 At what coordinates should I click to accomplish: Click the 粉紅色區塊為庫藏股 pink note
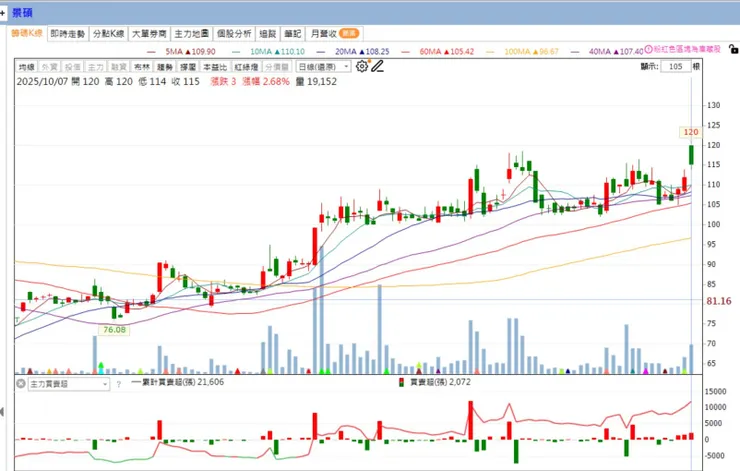[687, 49]
